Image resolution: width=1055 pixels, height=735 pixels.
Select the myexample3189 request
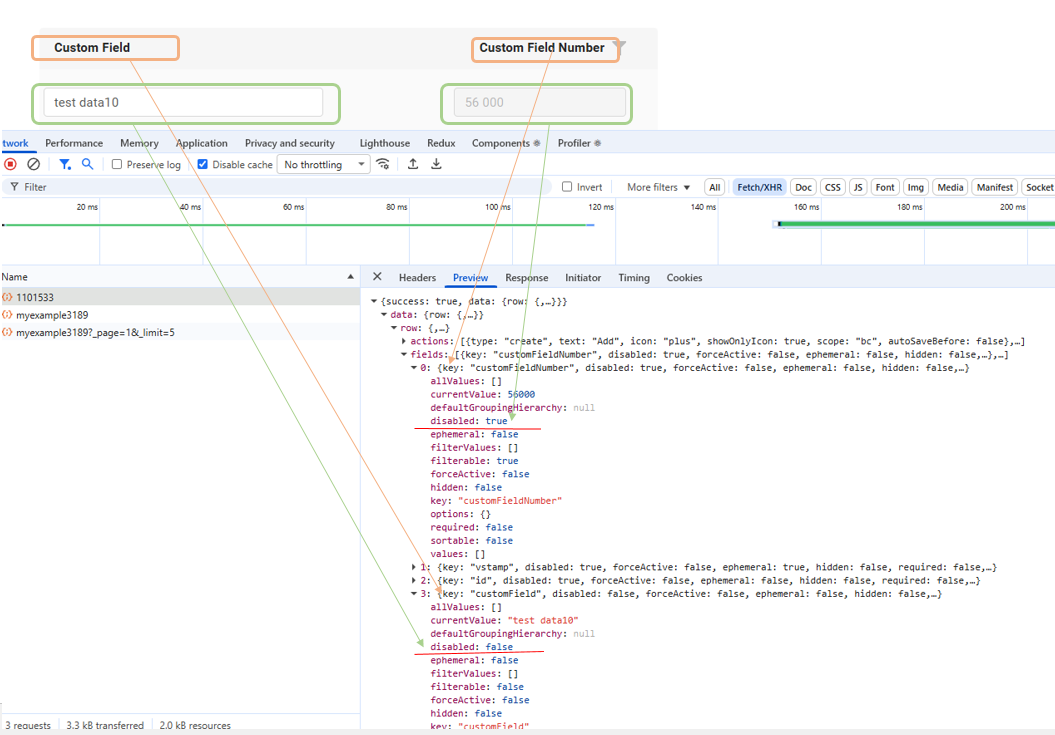pyautogui.click(x=52, y=314)
